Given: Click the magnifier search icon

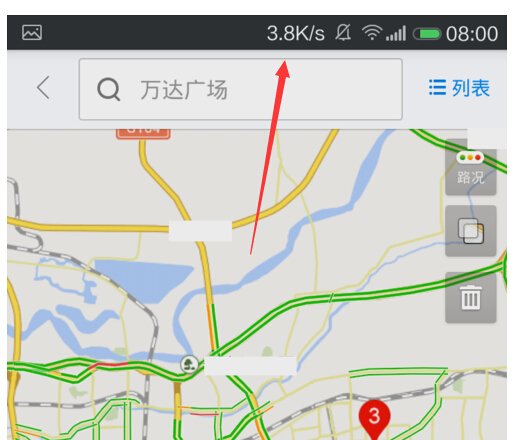Looking at the screenshot, I should point(109,90).
